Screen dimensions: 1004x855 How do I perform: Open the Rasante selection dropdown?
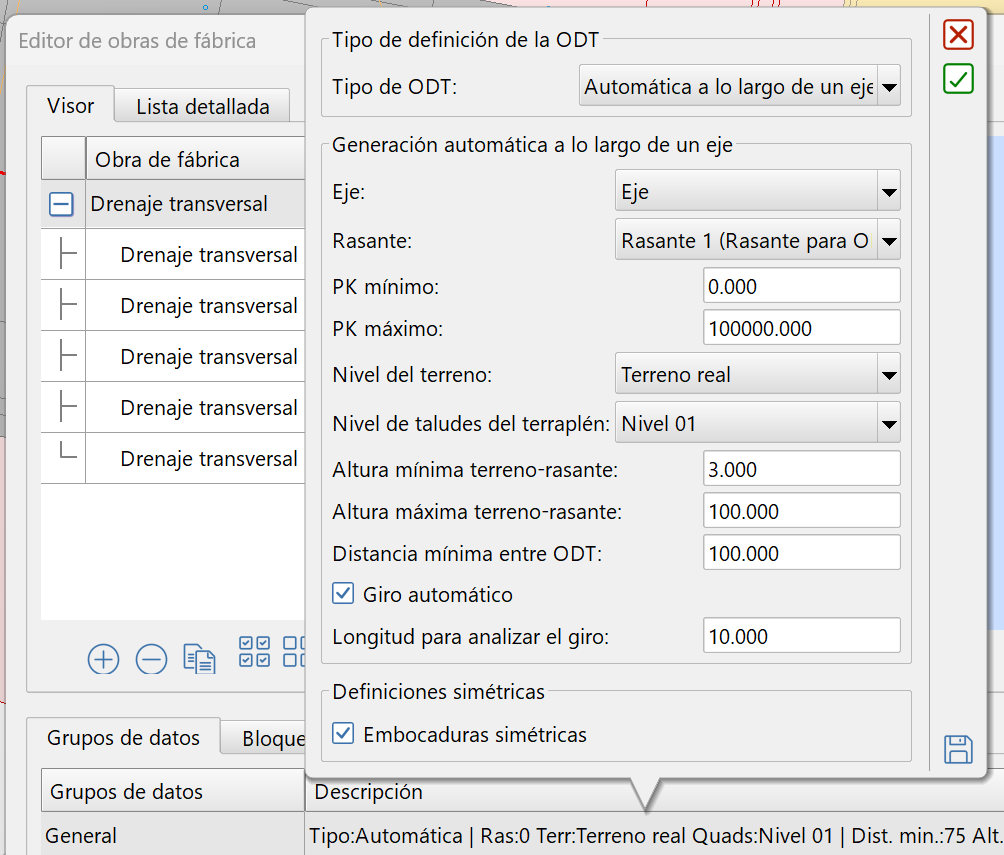888,239
